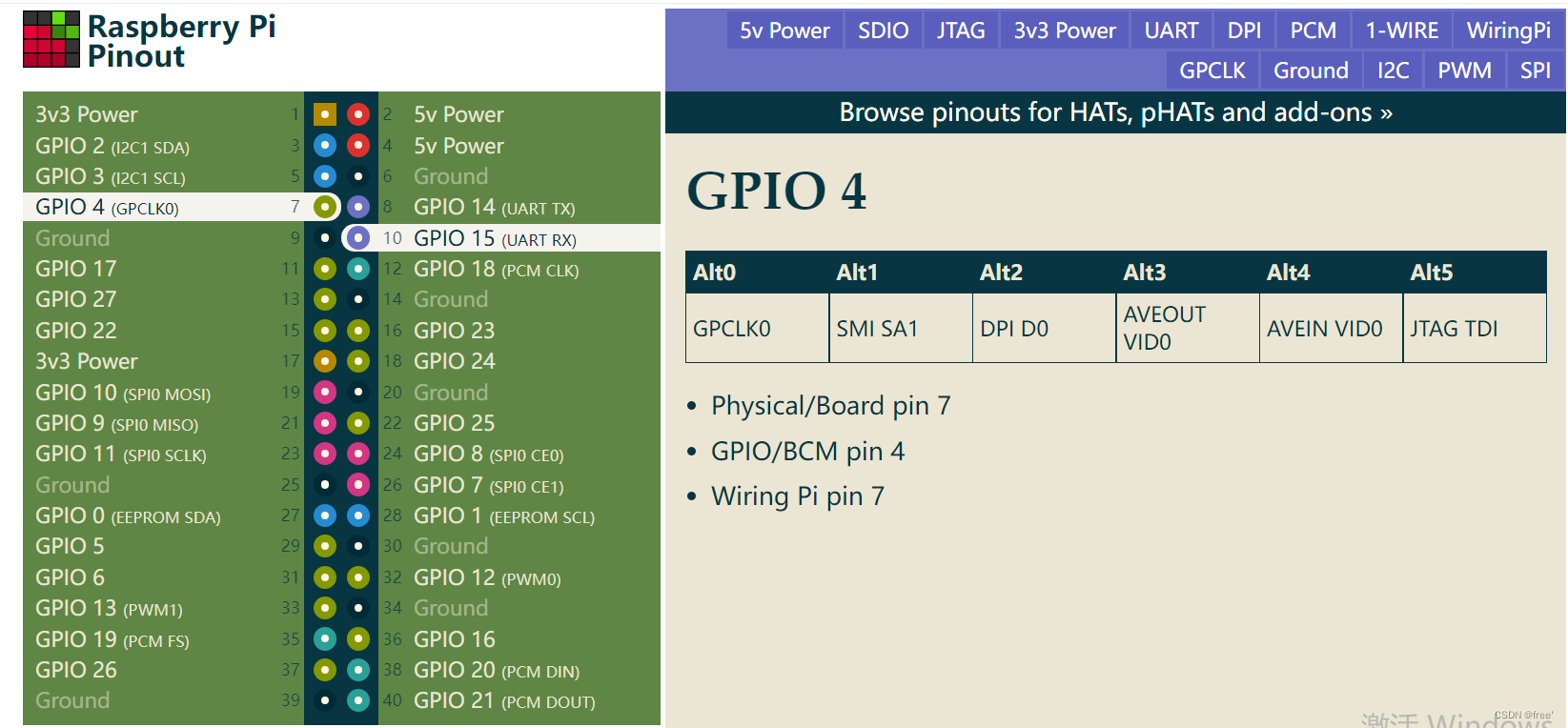Click the Raspberry Pi Pinout title
Image resolution: width=1568 pixels, height=728 pixels.
coord(181,41)
